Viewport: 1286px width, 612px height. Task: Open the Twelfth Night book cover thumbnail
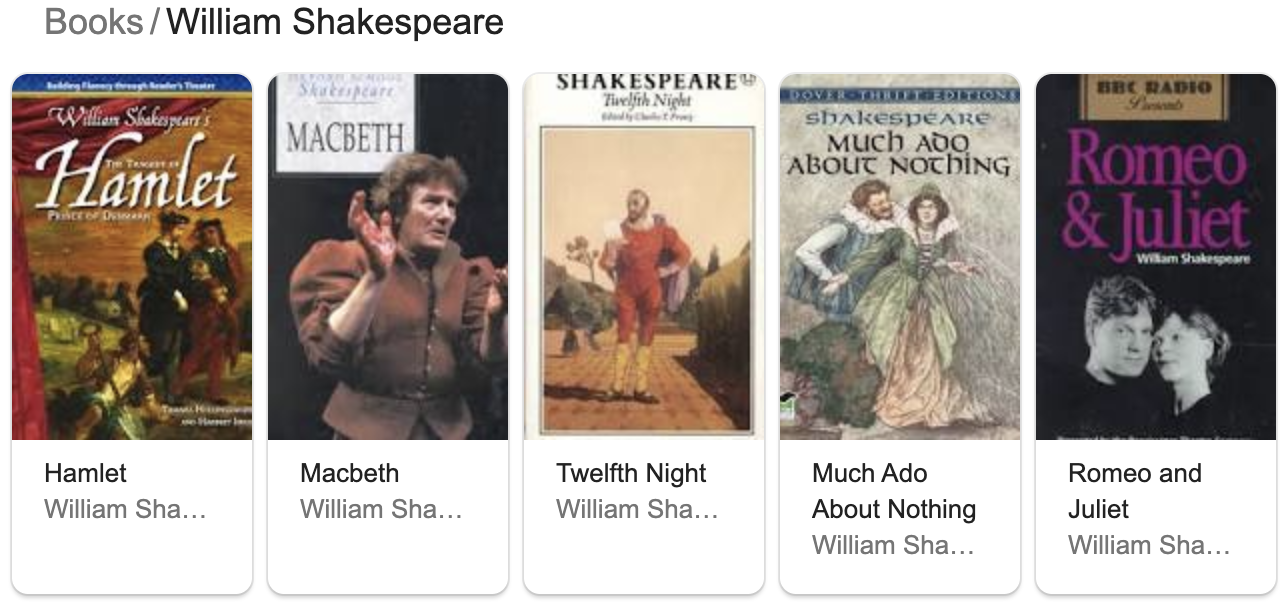click(x=644, y=257)
